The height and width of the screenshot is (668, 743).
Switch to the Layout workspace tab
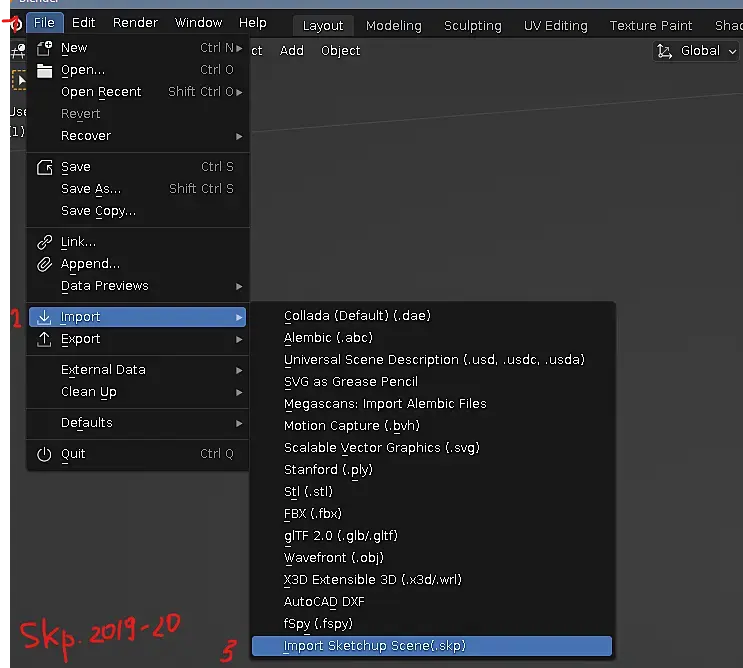pyautogui.click(x=323, y=26)
